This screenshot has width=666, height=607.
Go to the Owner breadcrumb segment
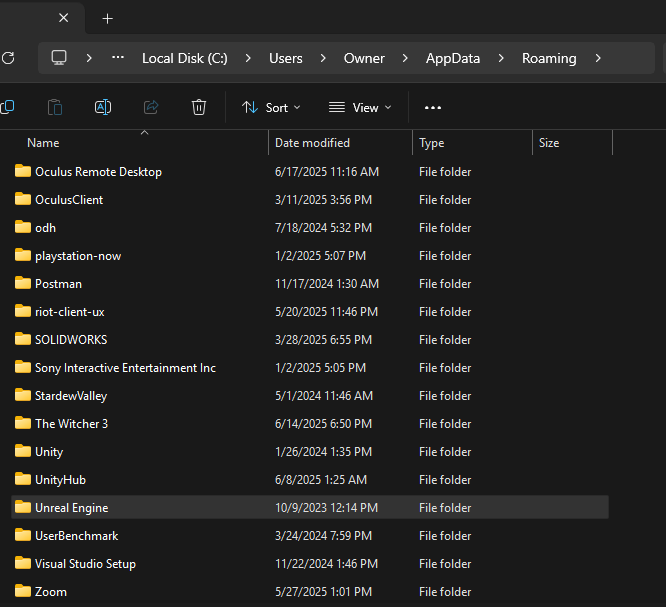[364, 58]
